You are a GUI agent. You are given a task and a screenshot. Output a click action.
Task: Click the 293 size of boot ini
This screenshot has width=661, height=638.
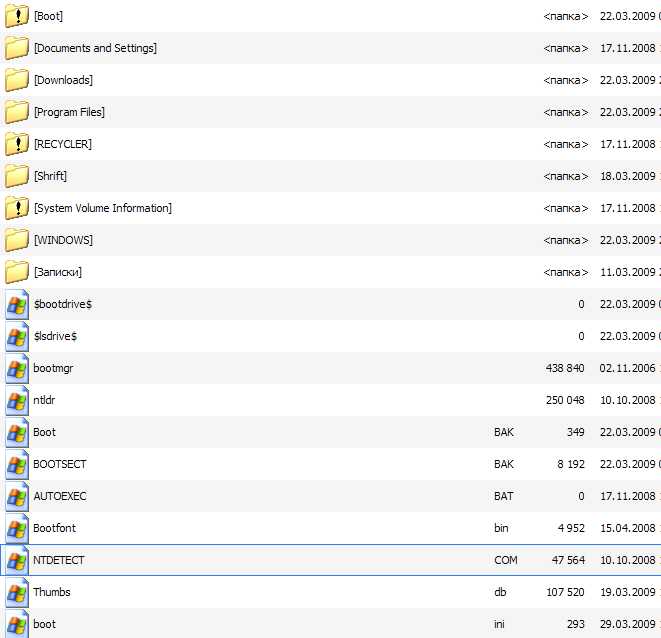pyautogui.click(x=576, y=625)
